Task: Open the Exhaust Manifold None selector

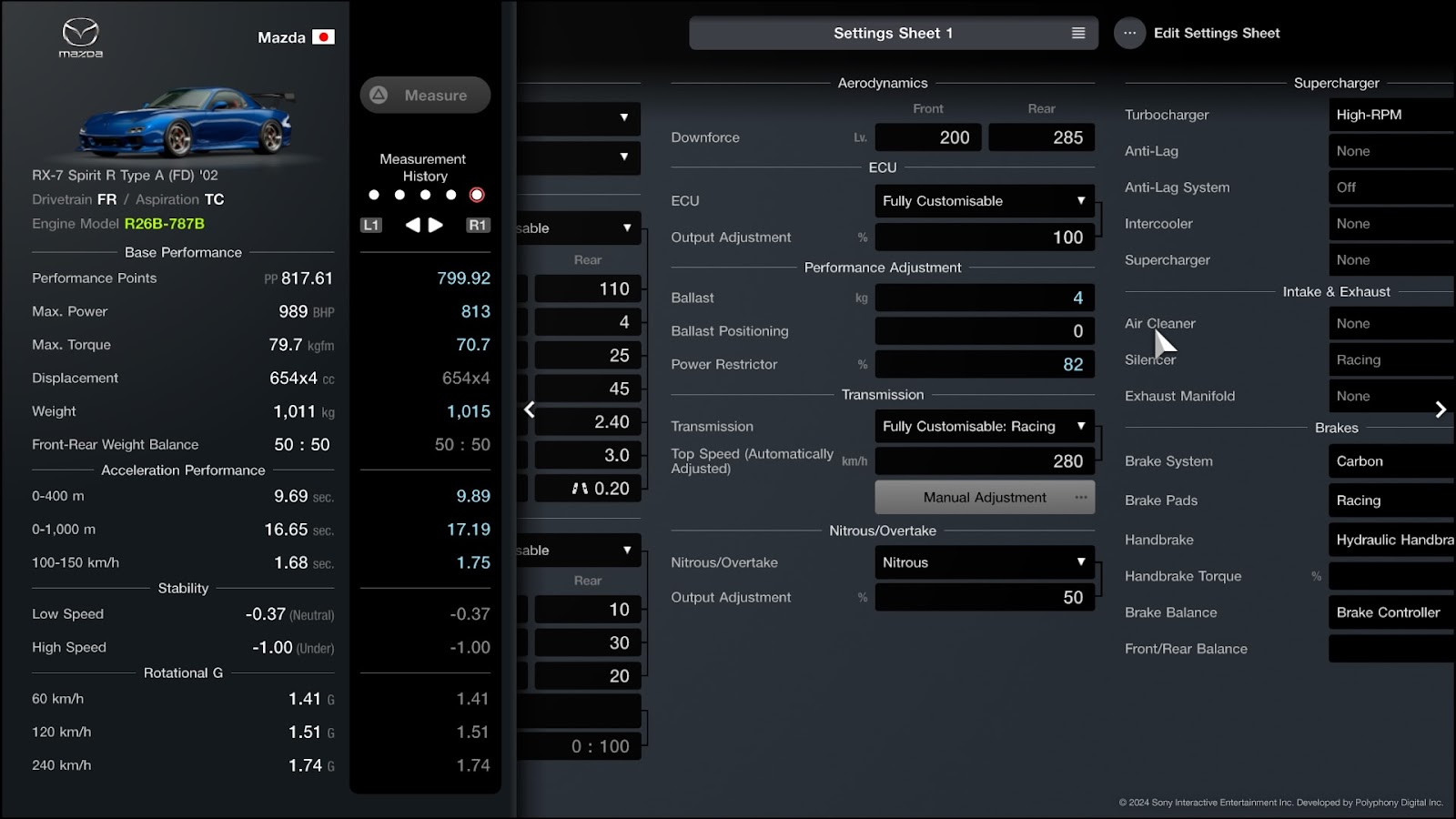Action: click(1392, 396)
